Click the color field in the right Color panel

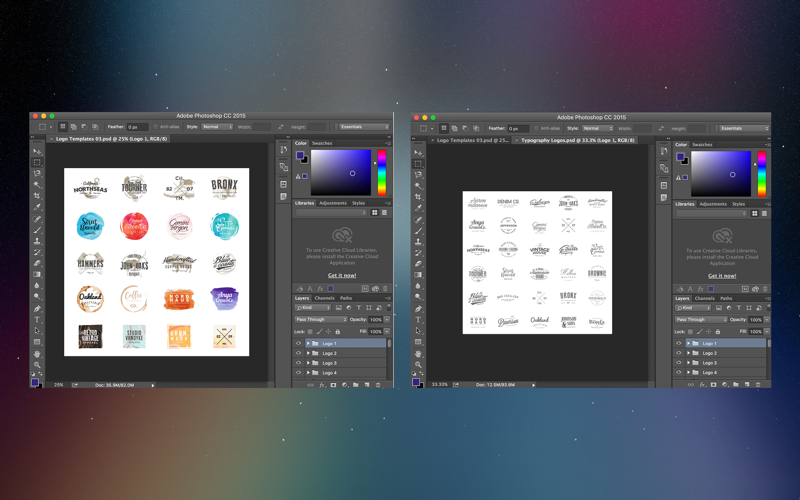coord(721,173)
